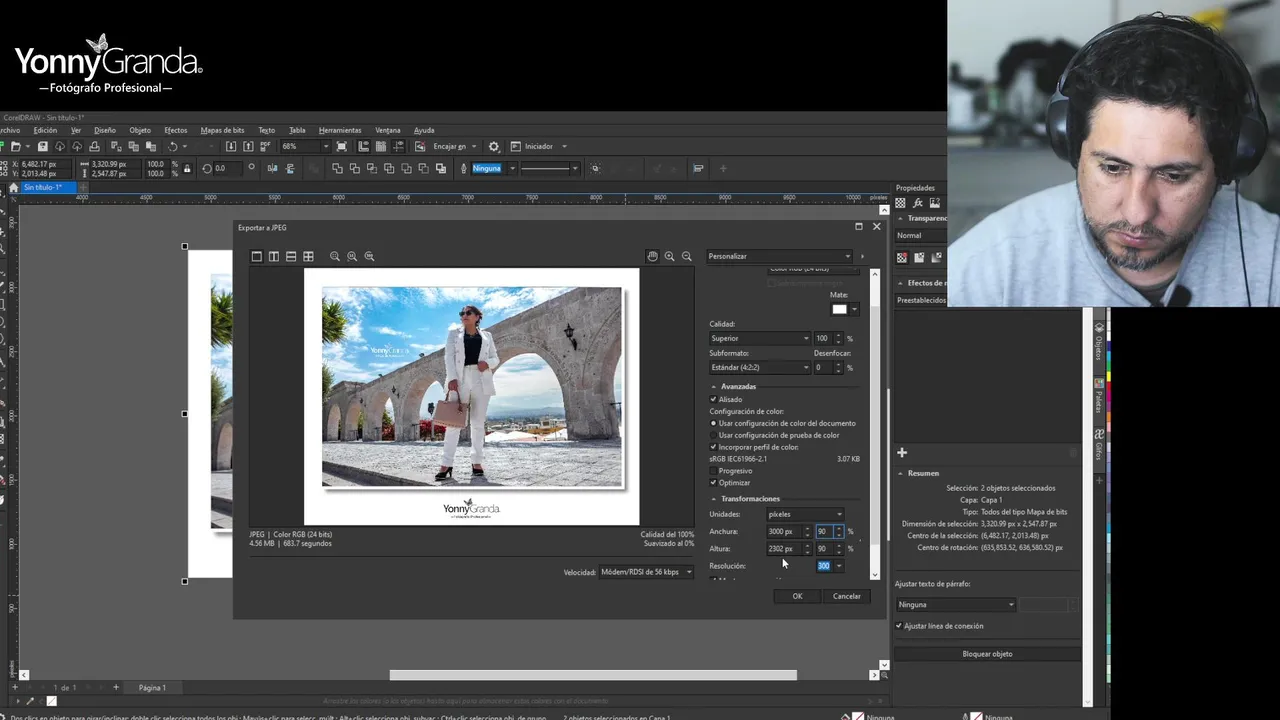1280x720 pixels.
Task: Open the Calidad Superior dropdown
Action: click(x=760, y=339)
